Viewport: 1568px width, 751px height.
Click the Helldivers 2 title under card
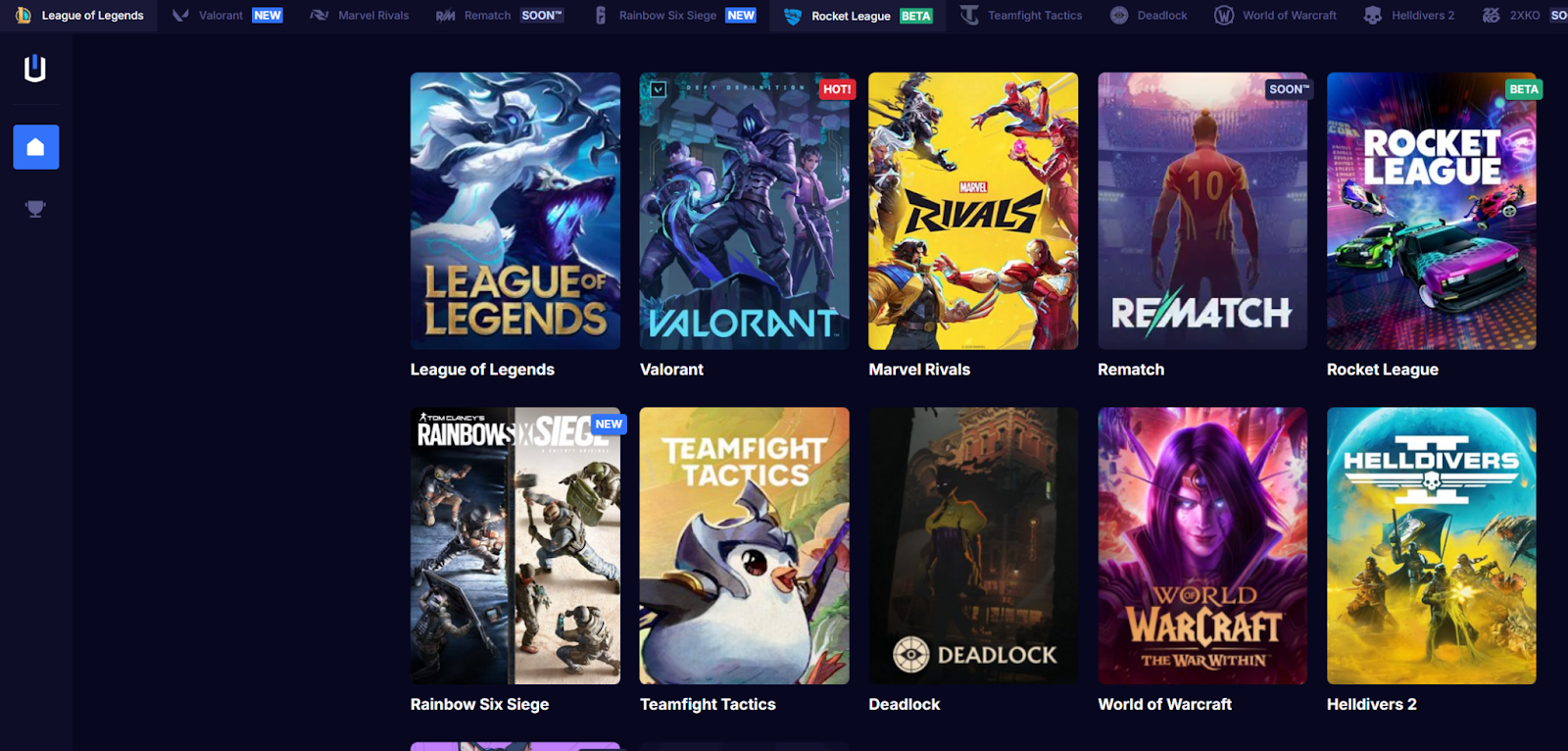(x=1371, y=704)
